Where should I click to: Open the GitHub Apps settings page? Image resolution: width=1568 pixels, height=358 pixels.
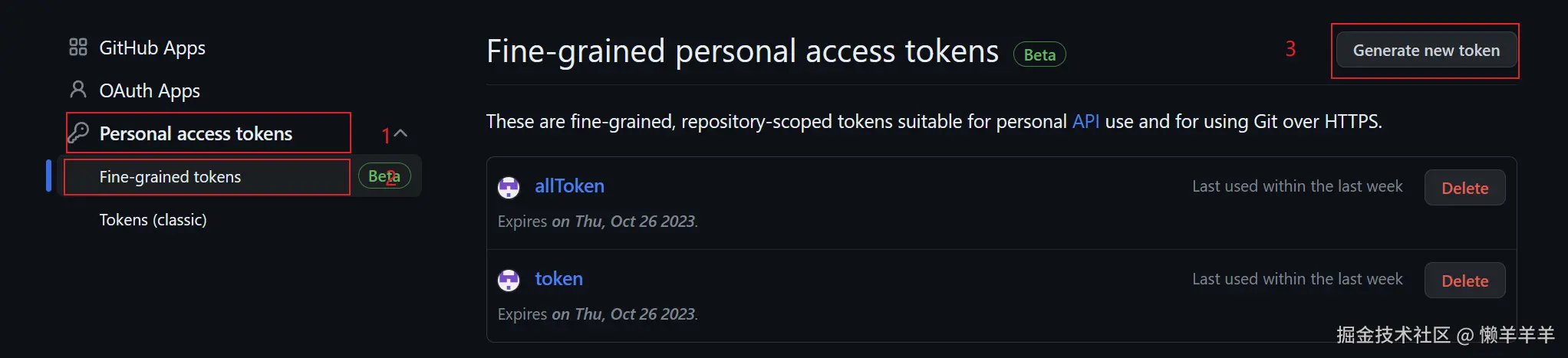(x=152, y=48)
